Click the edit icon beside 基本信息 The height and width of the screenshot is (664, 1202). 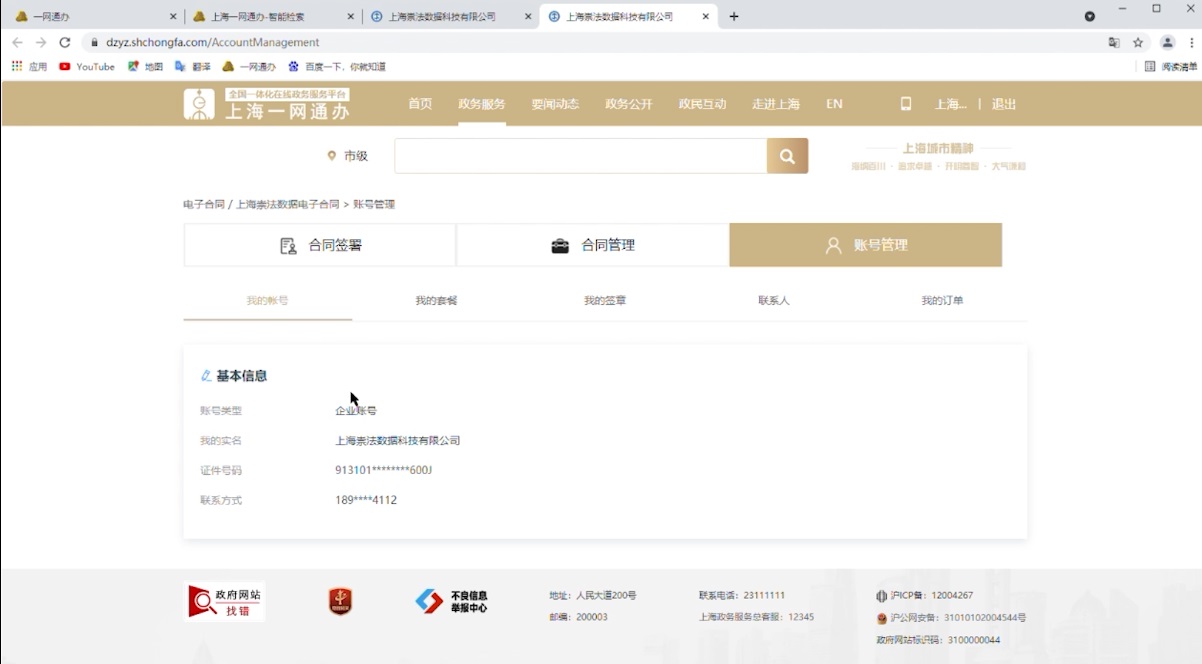[206, 376]
